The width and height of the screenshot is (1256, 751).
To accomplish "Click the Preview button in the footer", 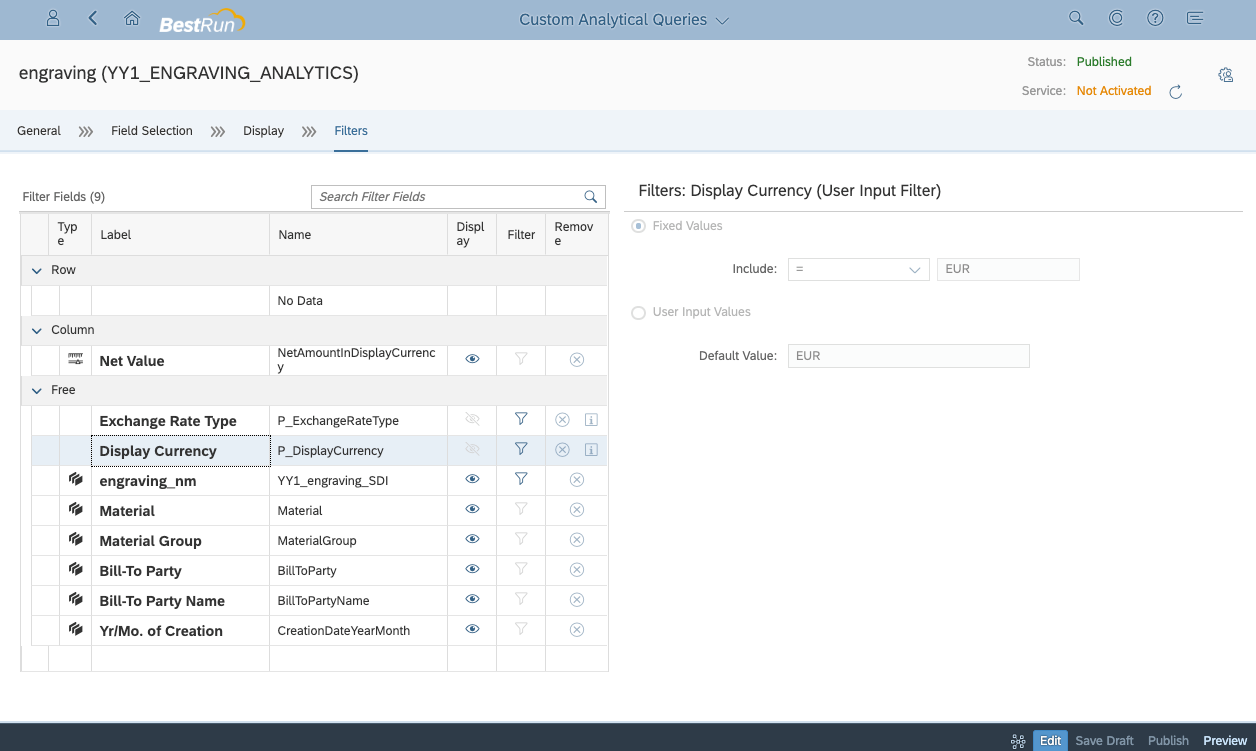I will pos(1224,740).
